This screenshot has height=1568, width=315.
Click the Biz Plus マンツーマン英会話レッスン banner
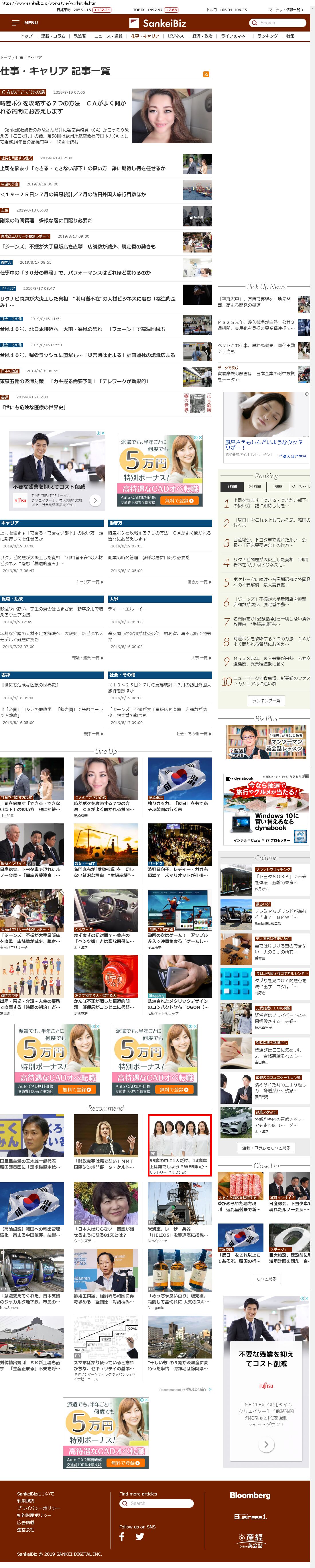[x=266, y=742]
